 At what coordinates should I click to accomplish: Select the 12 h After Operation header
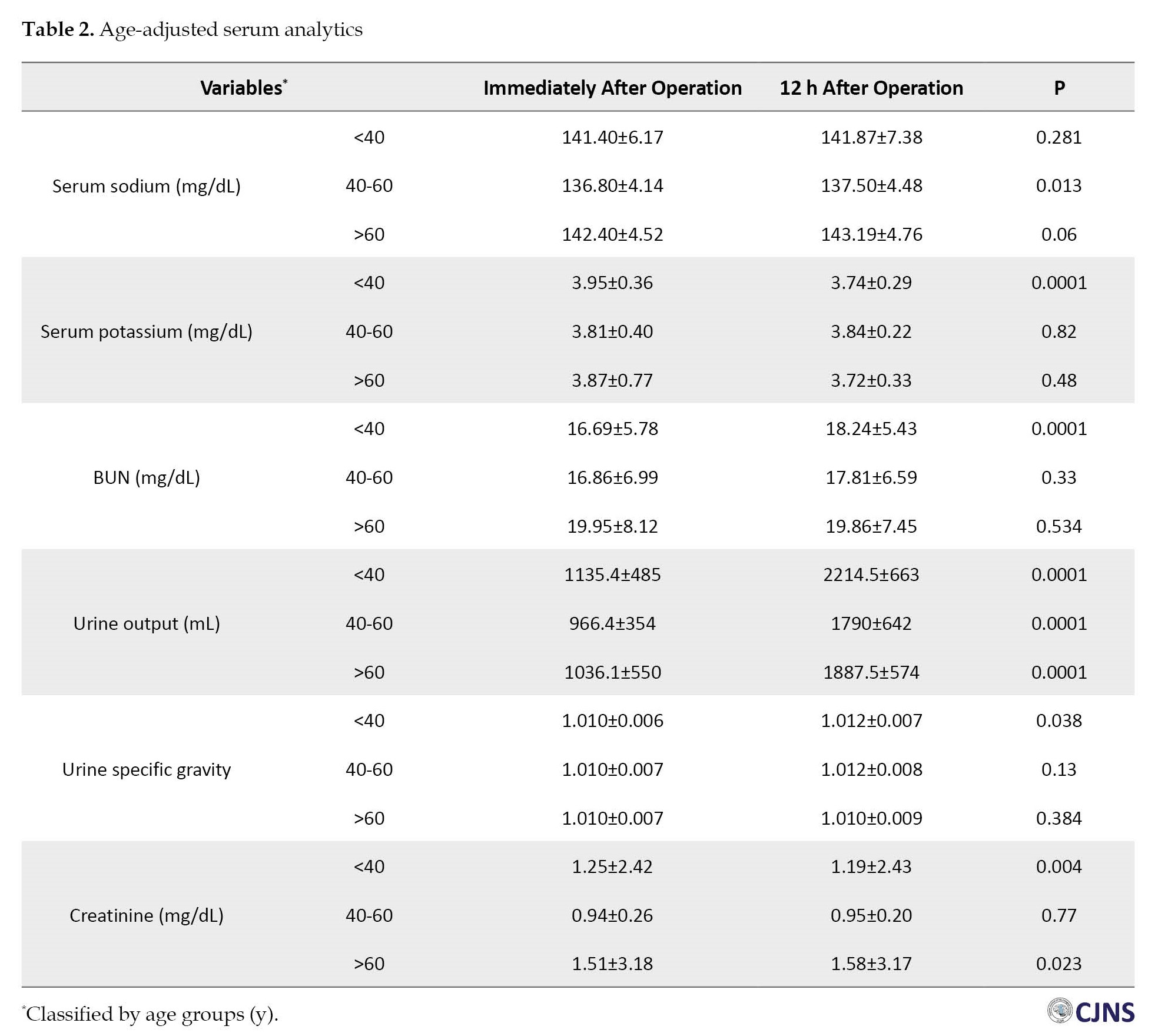pos(871,88)
